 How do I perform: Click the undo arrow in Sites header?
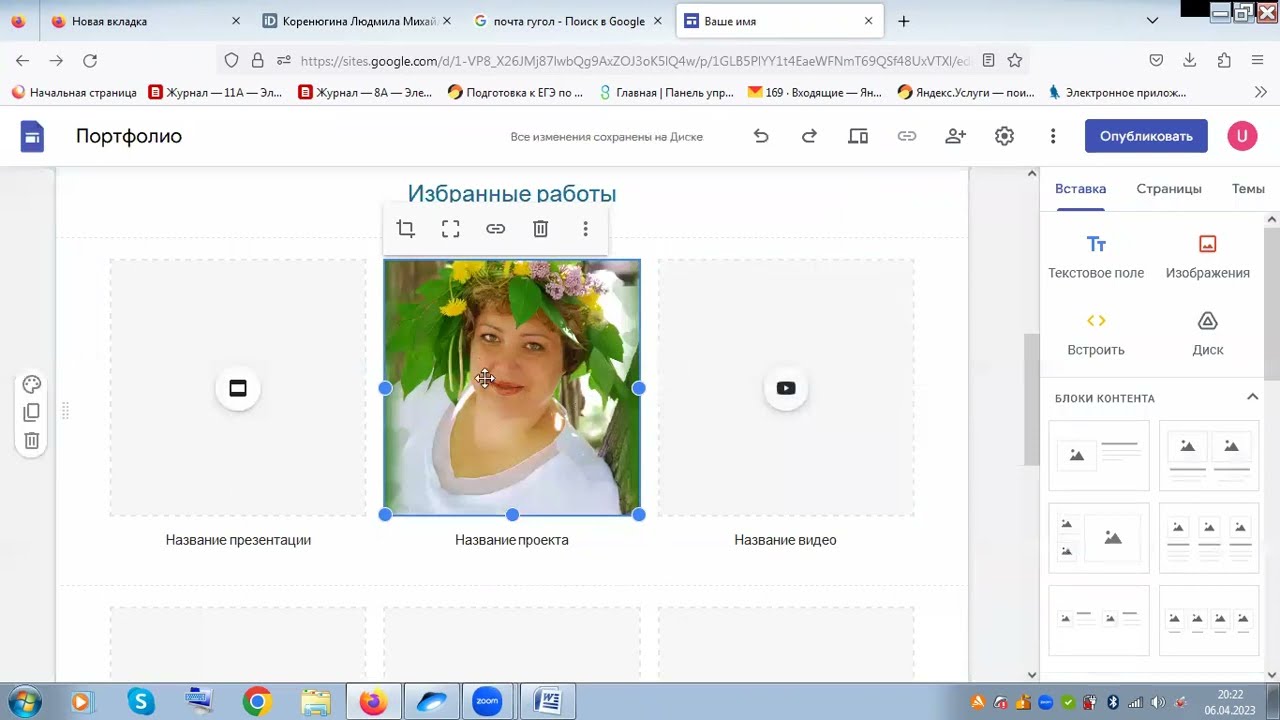point(761,136)
